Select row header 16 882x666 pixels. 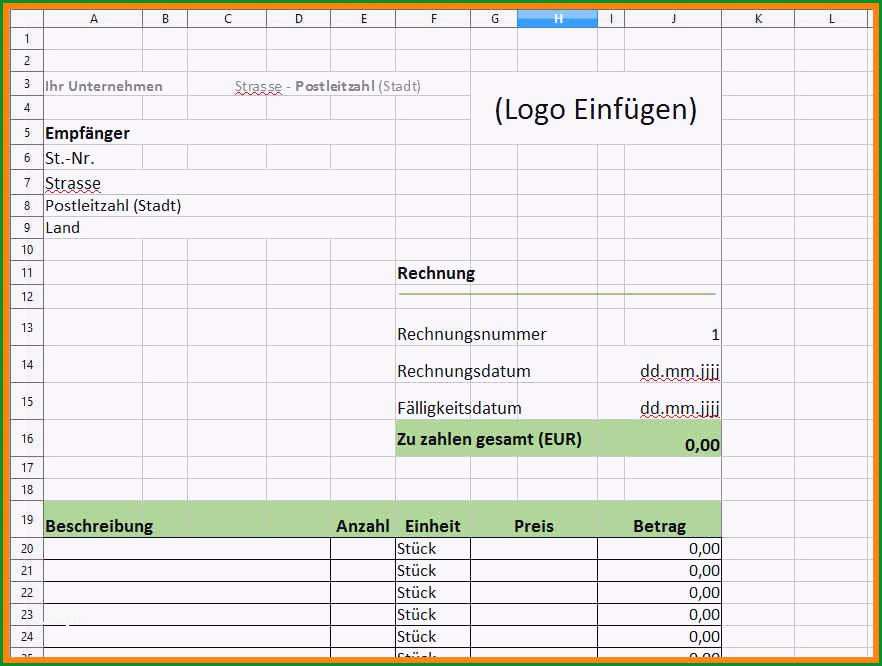[x=27, y=438]
